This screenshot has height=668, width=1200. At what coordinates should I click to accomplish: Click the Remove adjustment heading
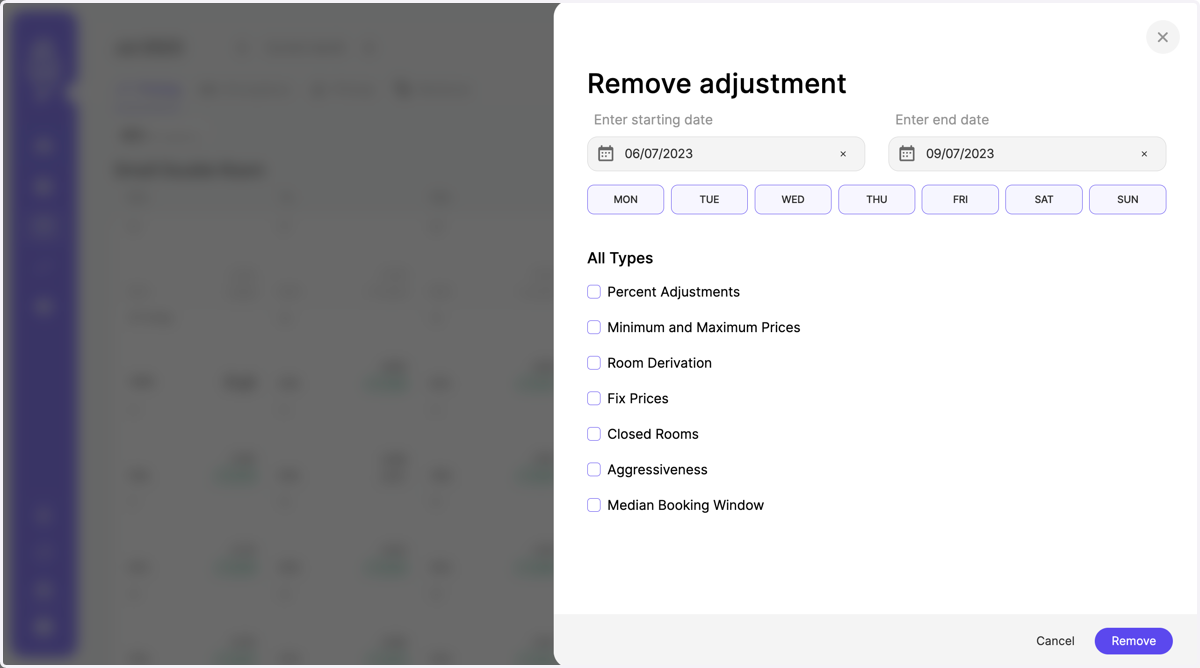click(x=716, y=83)
